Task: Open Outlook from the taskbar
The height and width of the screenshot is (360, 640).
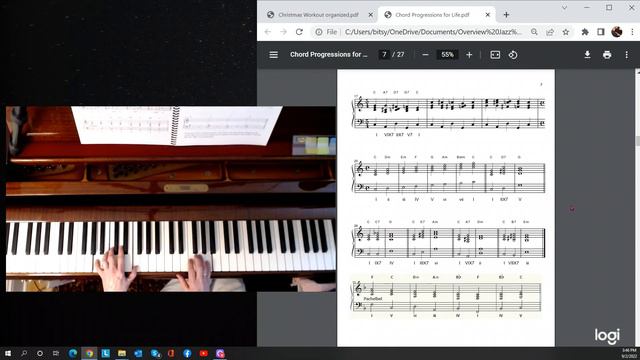Action: click(x=138, y=353)
